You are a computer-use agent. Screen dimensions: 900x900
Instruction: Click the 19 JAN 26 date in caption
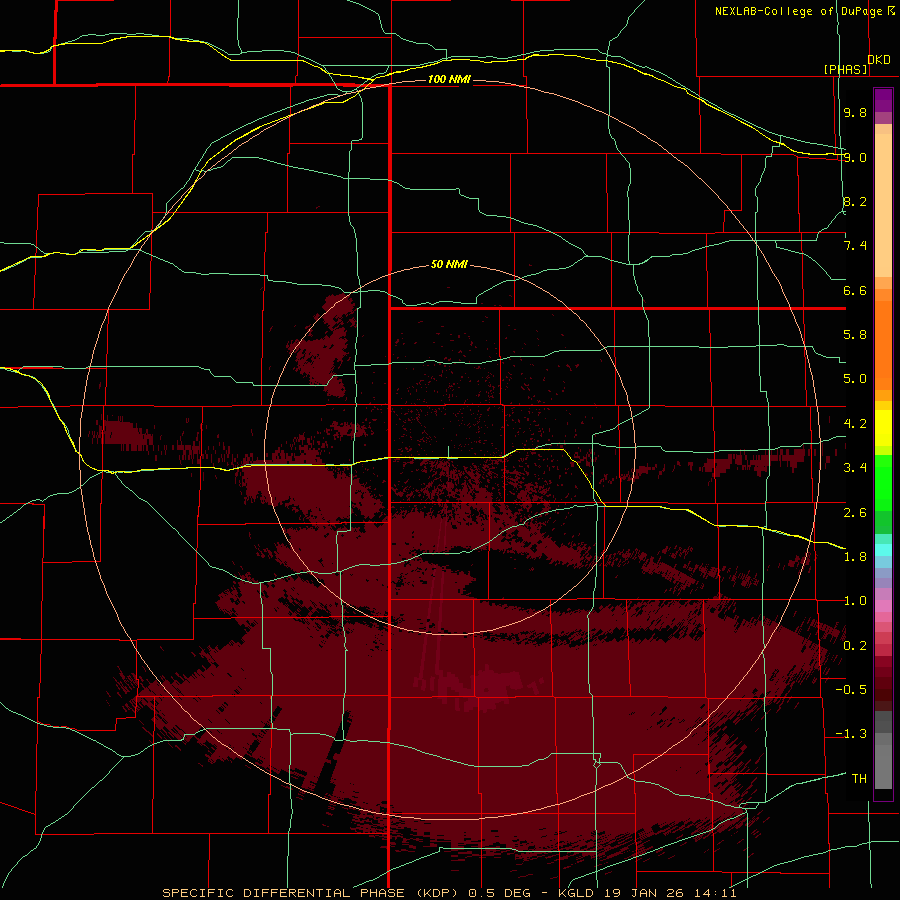coord(645,893)
